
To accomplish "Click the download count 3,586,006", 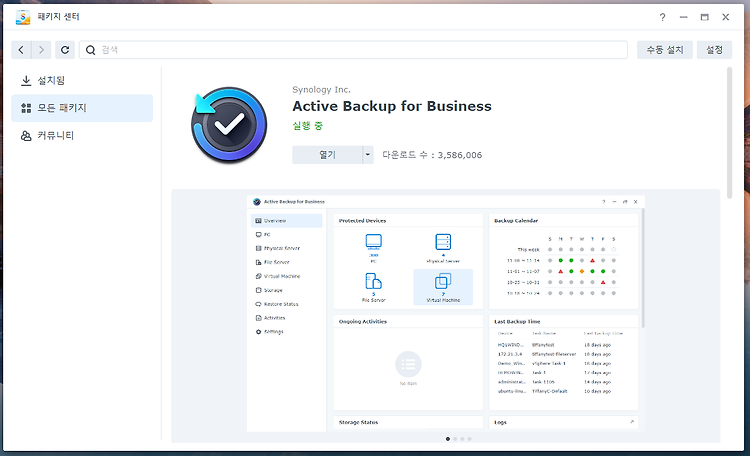I will tap(460, 155).
